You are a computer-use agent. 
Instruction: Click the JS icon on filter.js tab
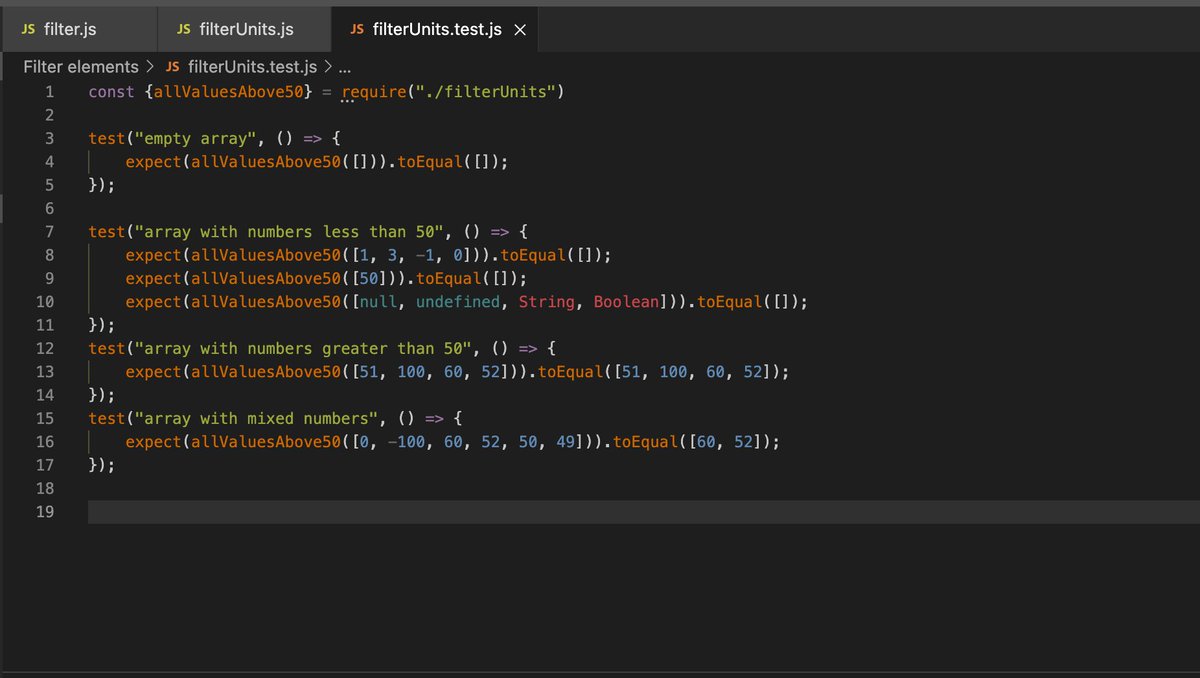28,30
